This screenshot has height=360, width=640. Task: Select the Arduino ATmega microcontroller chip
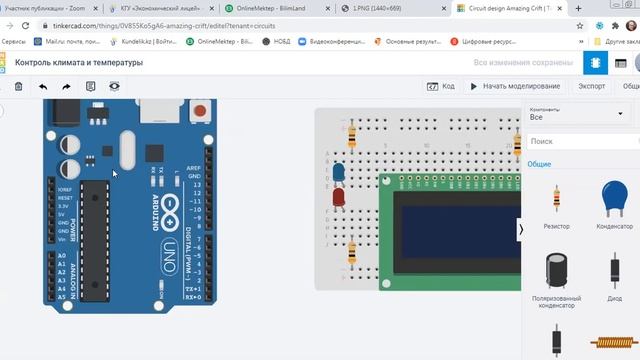click(x=95, y=241)
